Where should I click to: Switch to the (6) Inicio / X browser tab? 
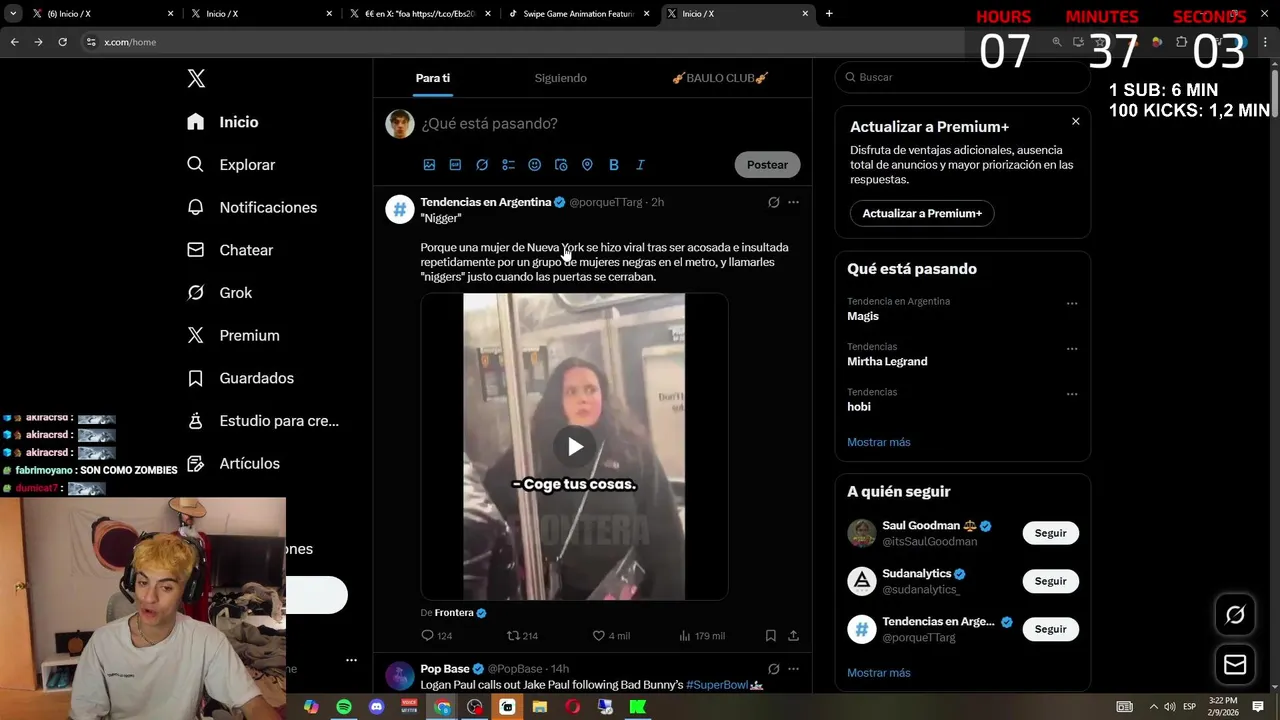click(100, 14)
